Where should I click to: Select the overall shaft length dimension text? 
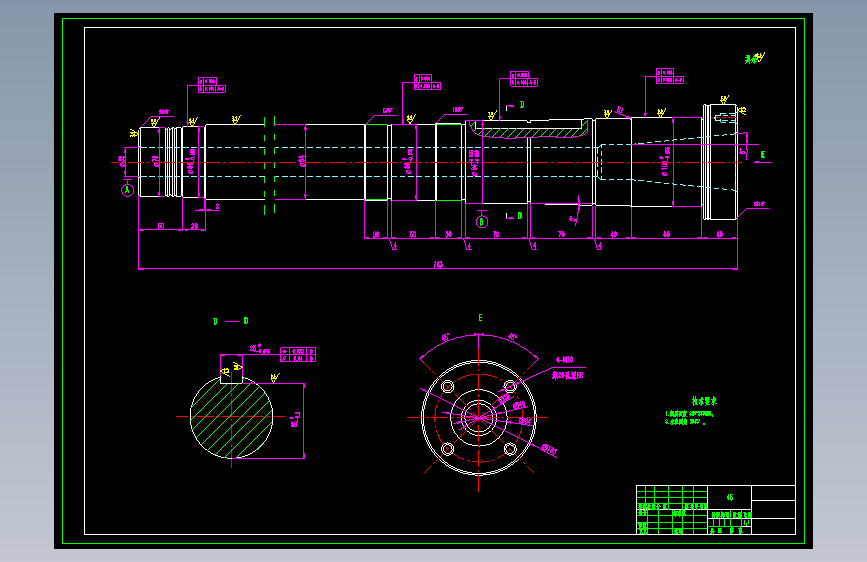[x=438, y=264]
